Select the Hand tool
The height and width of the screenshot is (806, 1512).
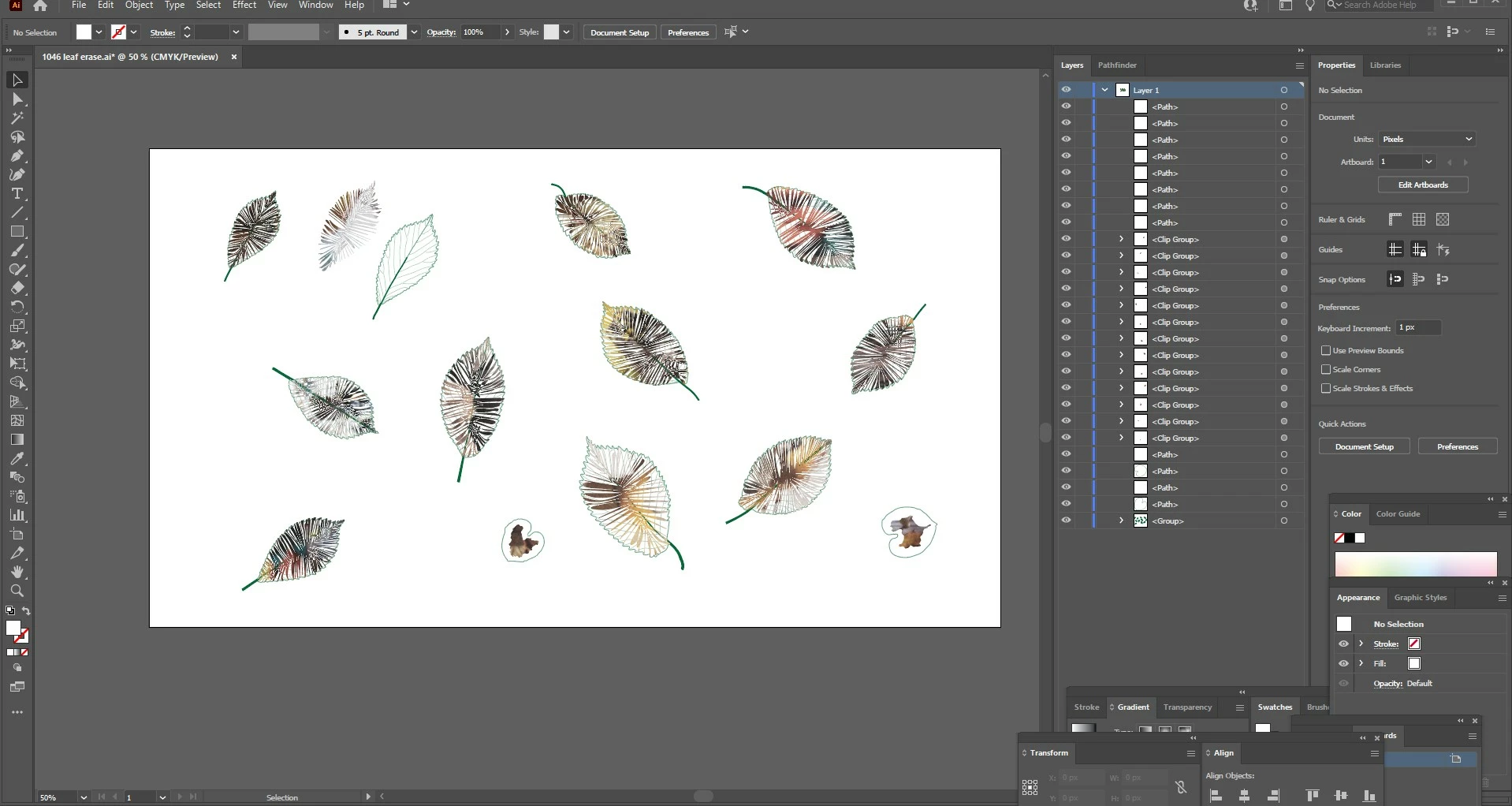click(17, 573)
